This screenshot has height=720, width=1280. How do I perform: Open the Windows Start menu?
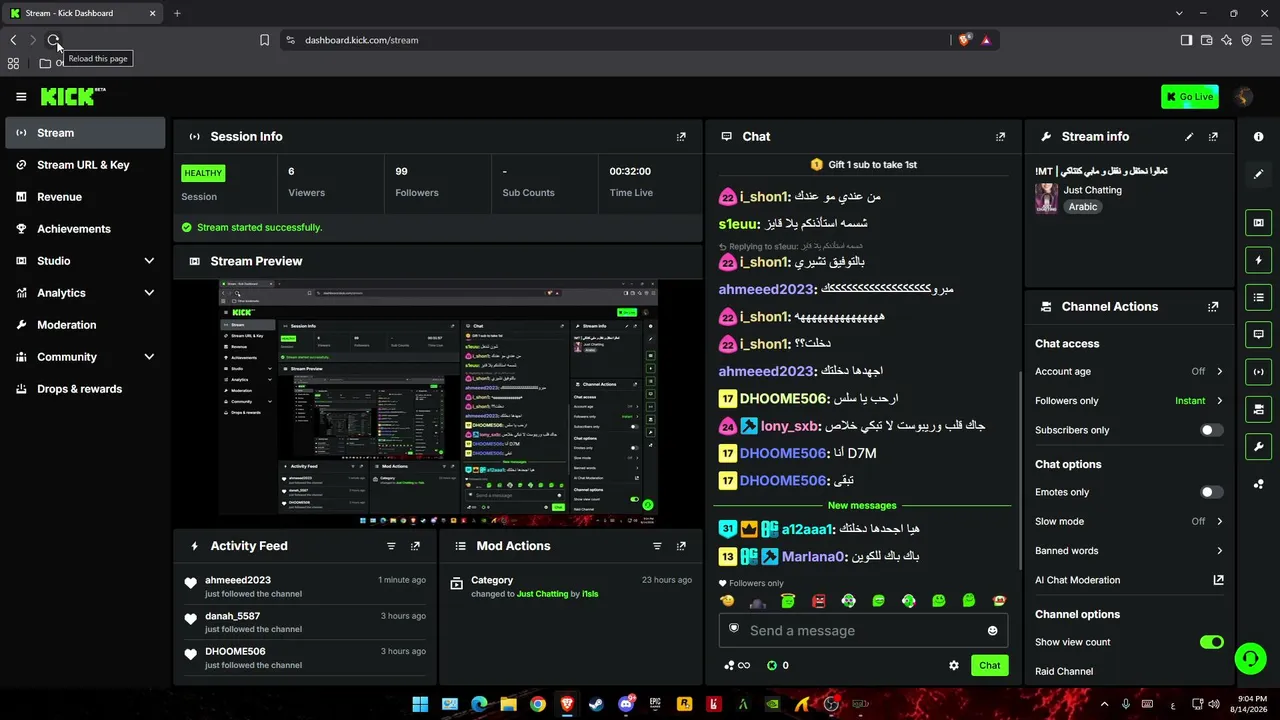(420, 704)
